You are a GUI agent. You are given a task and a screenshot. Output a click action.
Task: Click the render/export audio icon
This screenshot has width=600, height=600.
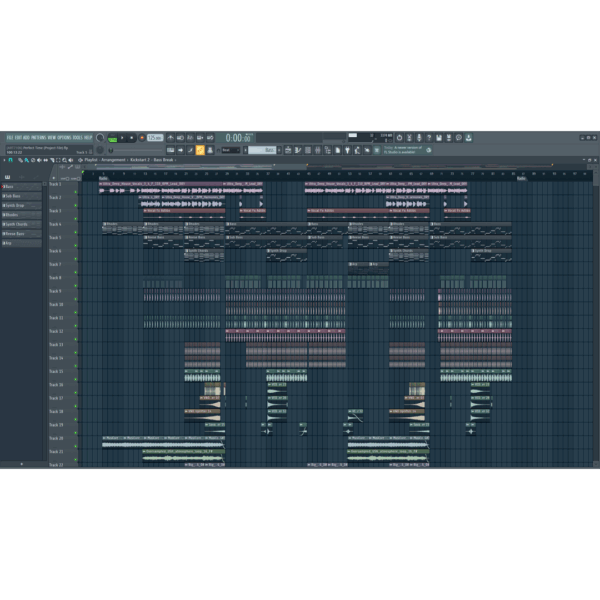(x=449, y=138)
